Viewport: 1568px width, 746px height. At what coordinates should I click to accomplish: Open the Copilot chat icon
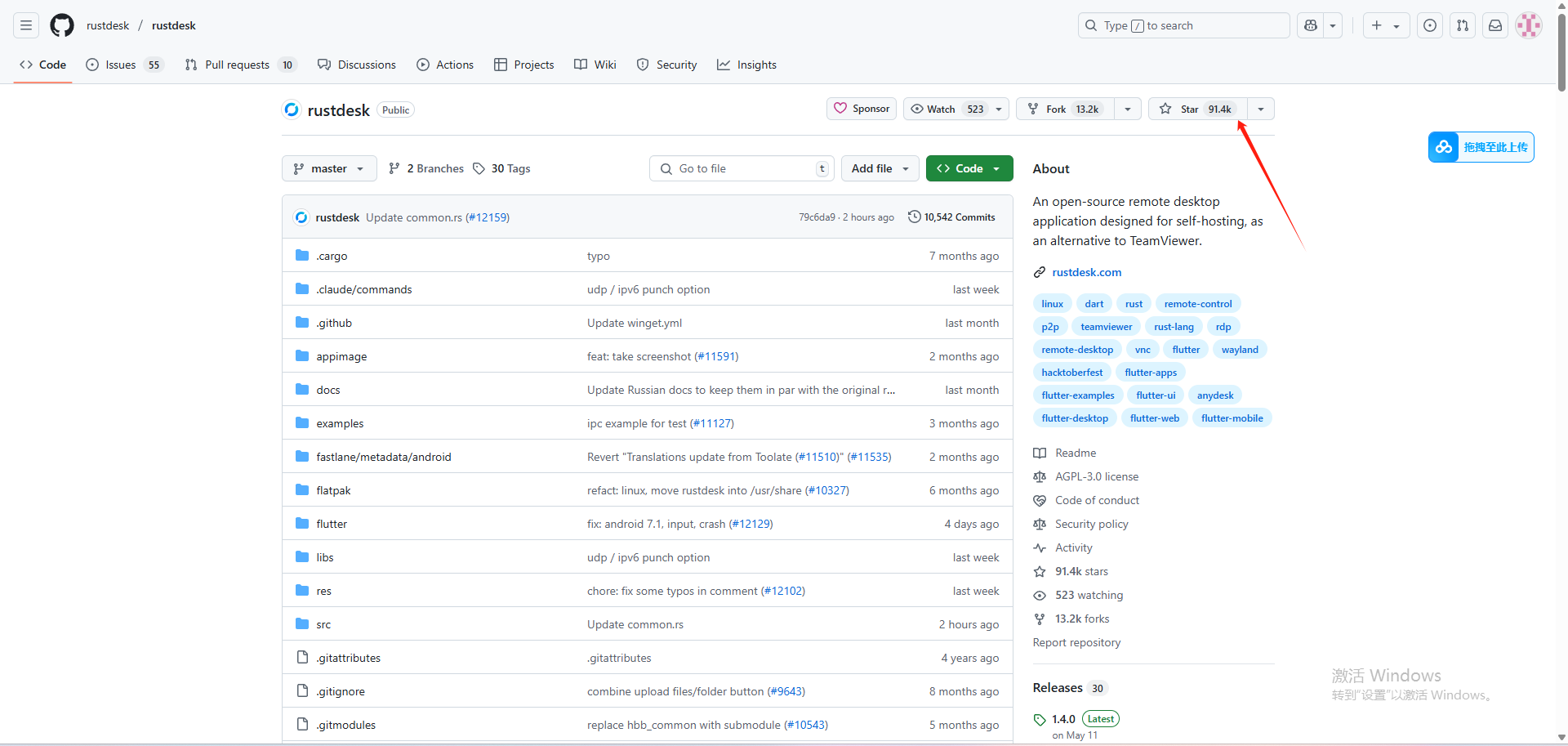[x=1311, y=25]
